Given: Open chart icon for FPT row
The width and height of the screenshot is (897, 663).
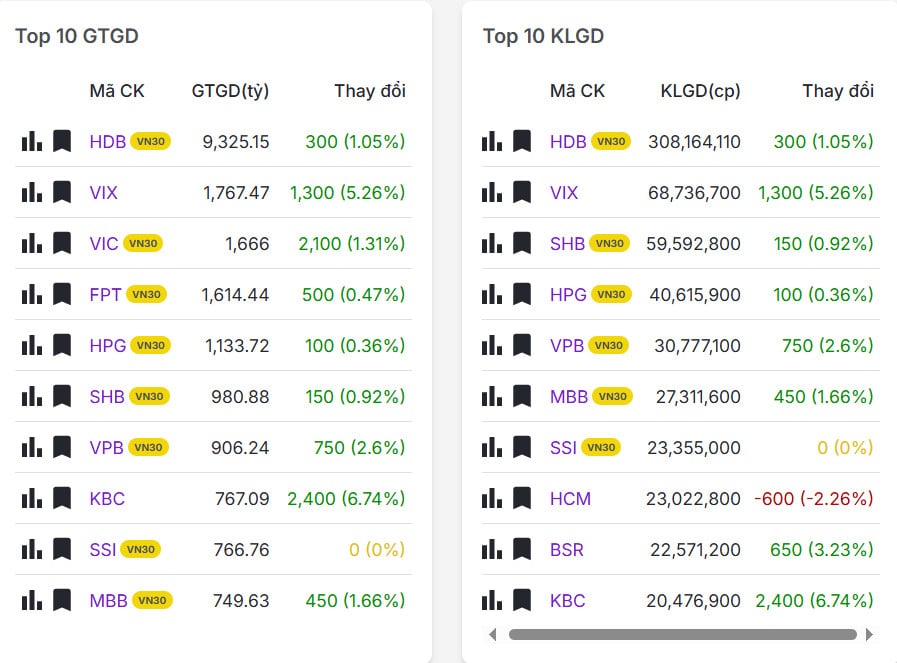Looking at the screenshot, I should [32, 294].
